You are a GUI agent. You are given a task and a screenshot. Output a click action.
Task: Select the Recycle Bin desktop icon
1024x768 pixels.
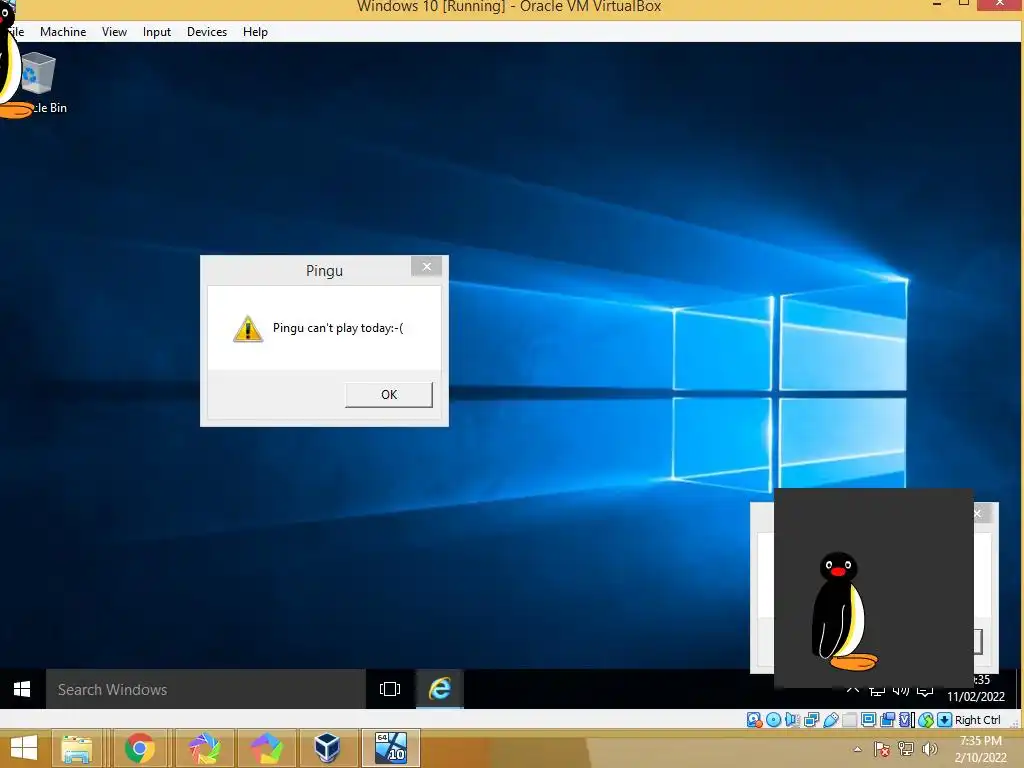tap(38, 84)
